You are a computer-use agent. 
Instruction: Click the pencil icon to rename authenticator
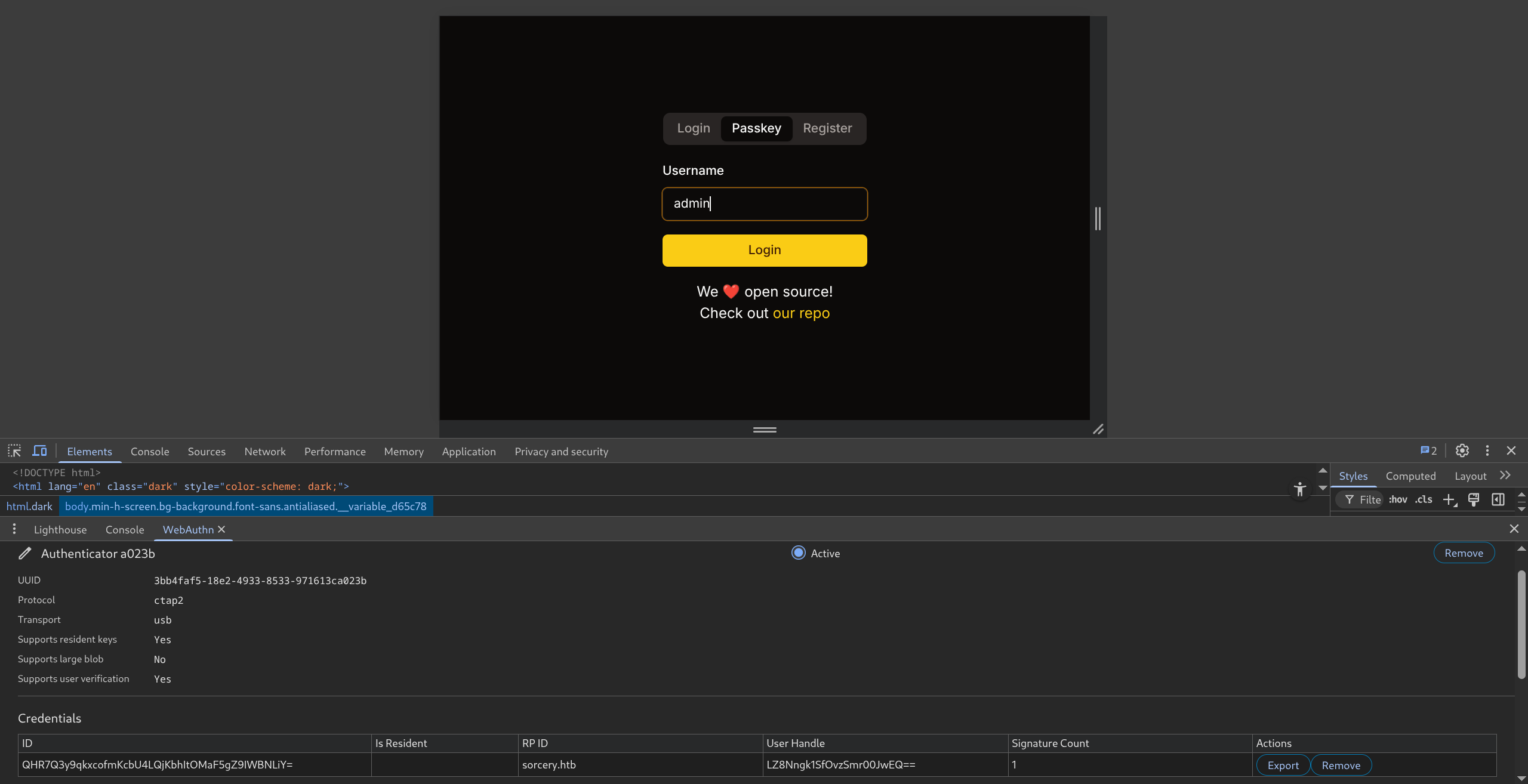click(x=24, y=554)
